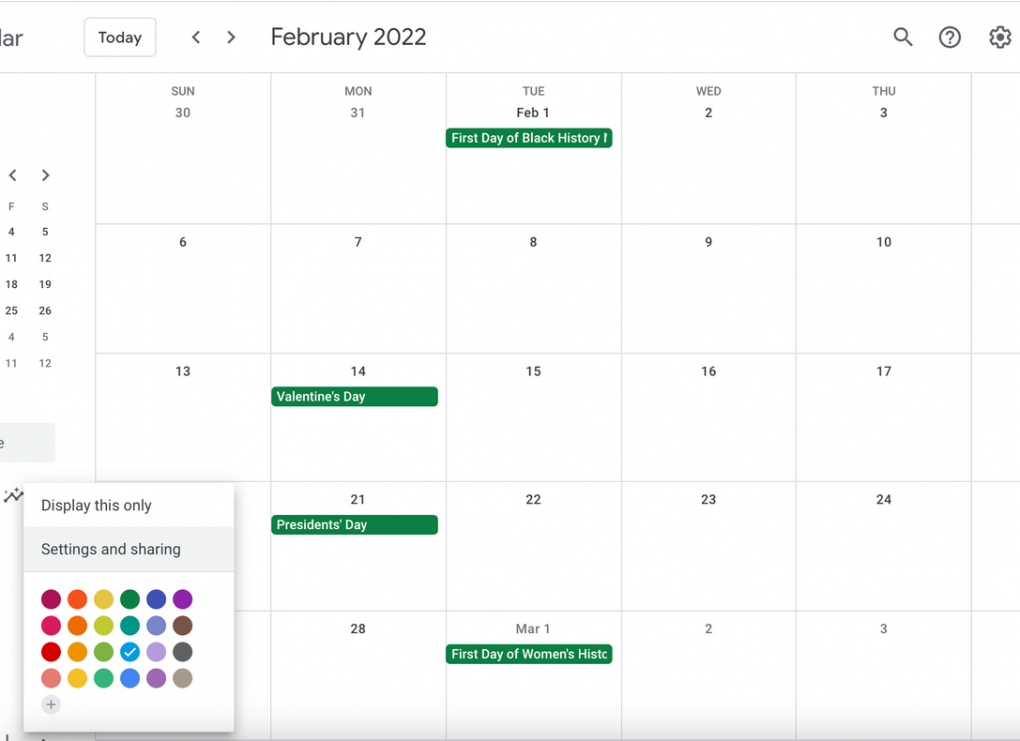The height and width of the screenshot is (741, 1020).
Task: Select date 26 in the mini calendar
Action: pyautogui.click(x=45, y=310)
